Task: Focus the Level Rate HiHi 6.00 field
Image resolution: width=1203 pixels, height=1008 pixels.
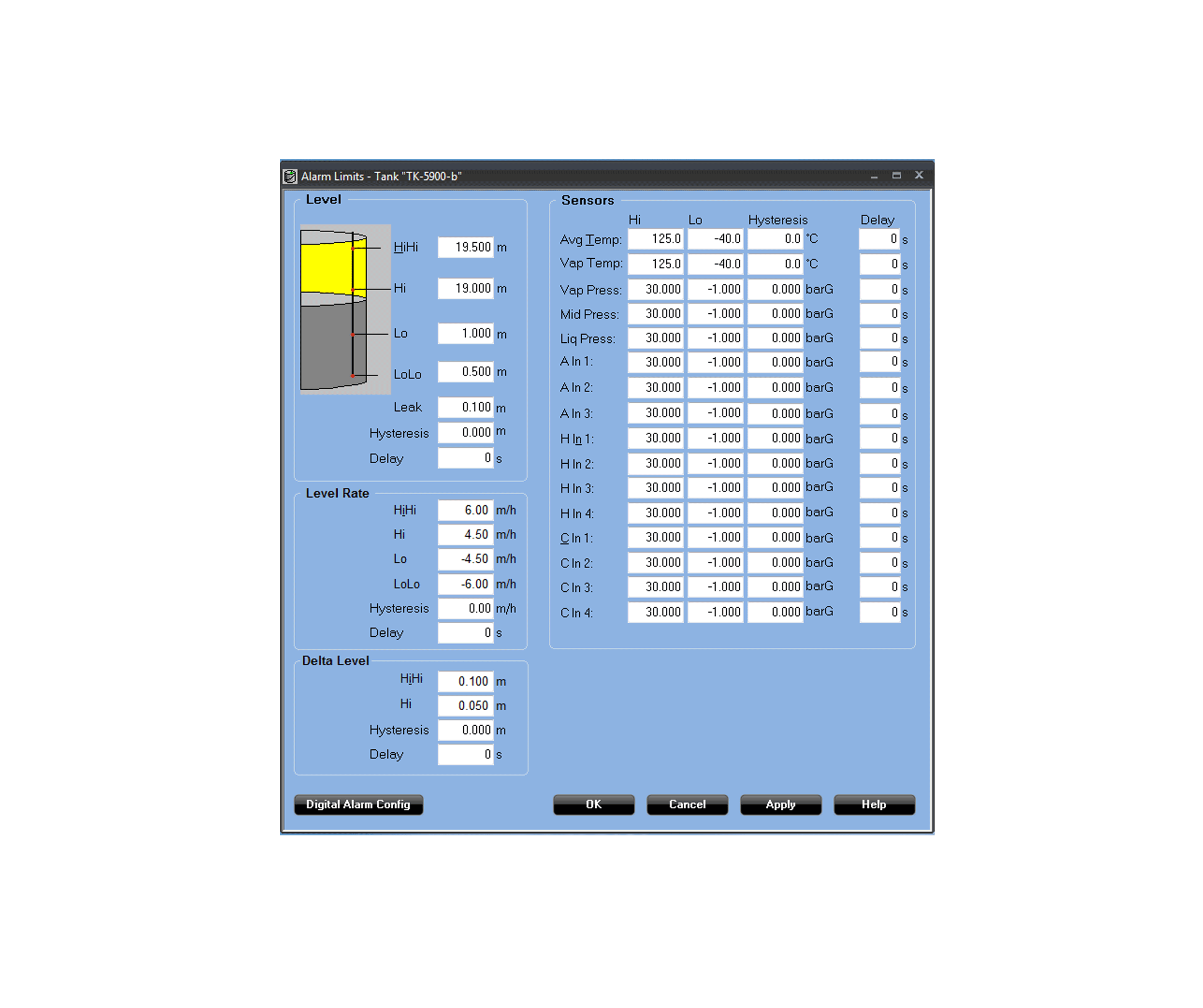Action: point(465,510)
